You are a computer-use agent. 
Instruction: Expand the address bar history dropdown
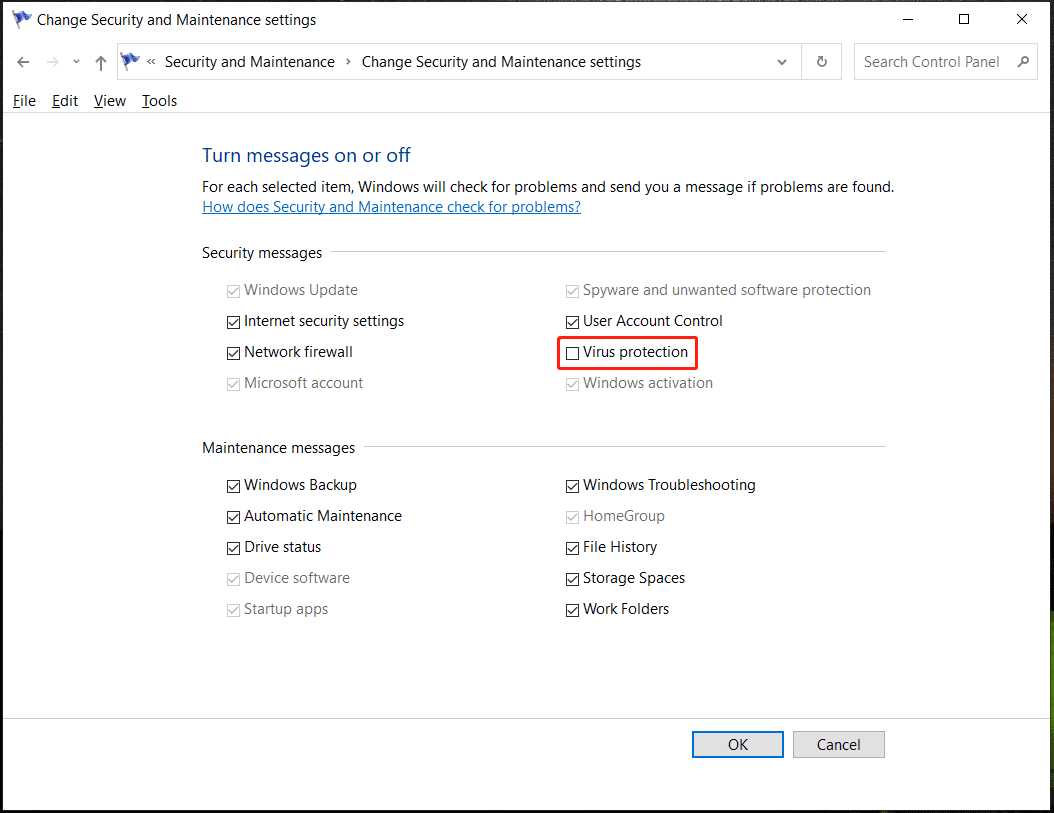(782, 62)
